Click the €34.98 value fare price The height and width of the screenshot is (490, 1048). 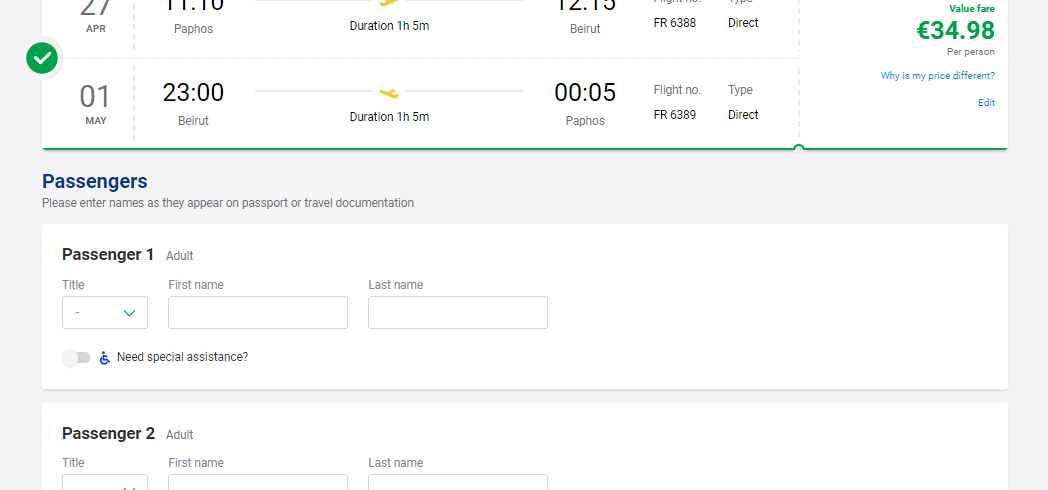955,31
